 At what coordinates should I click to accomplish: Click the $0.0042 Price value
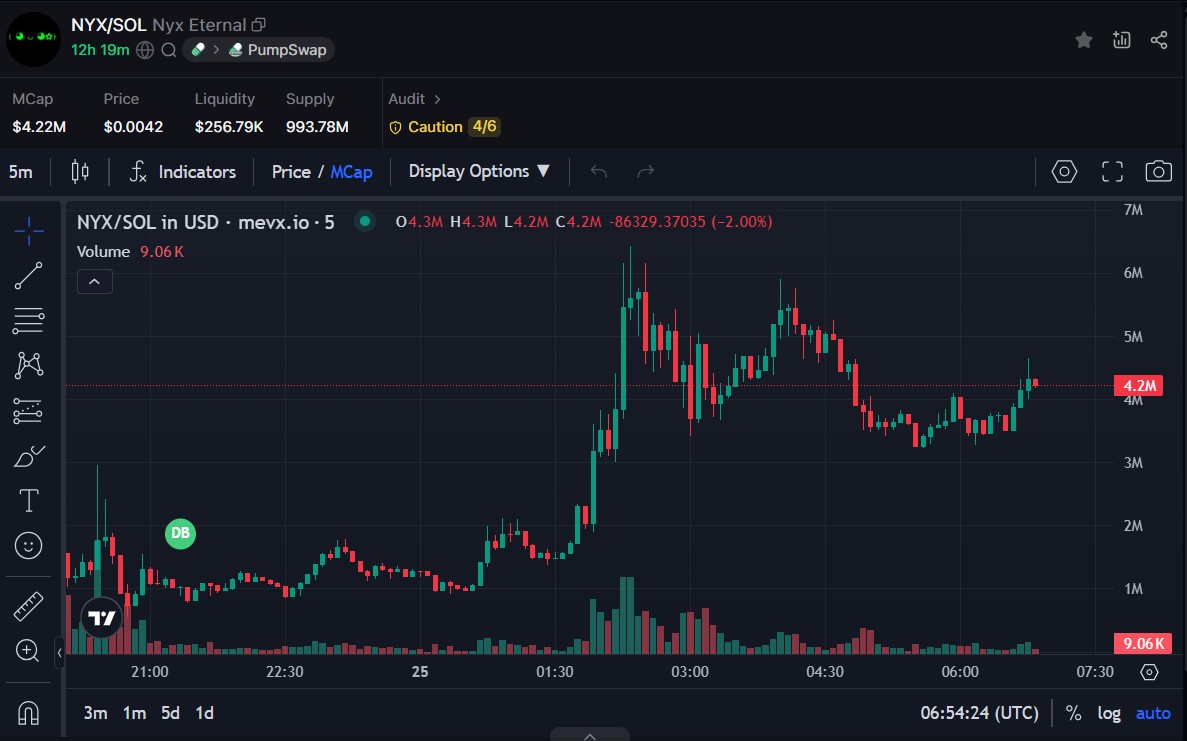tap(133, 126)
